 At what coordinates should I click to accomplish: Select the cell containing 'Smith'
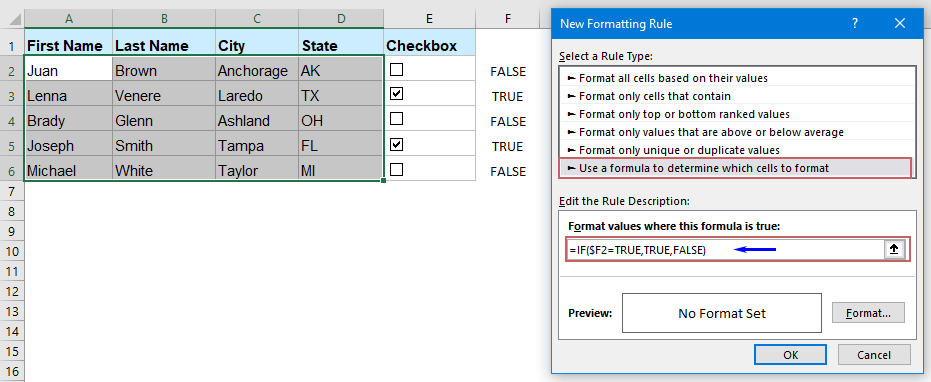click(x=164, y=145)
